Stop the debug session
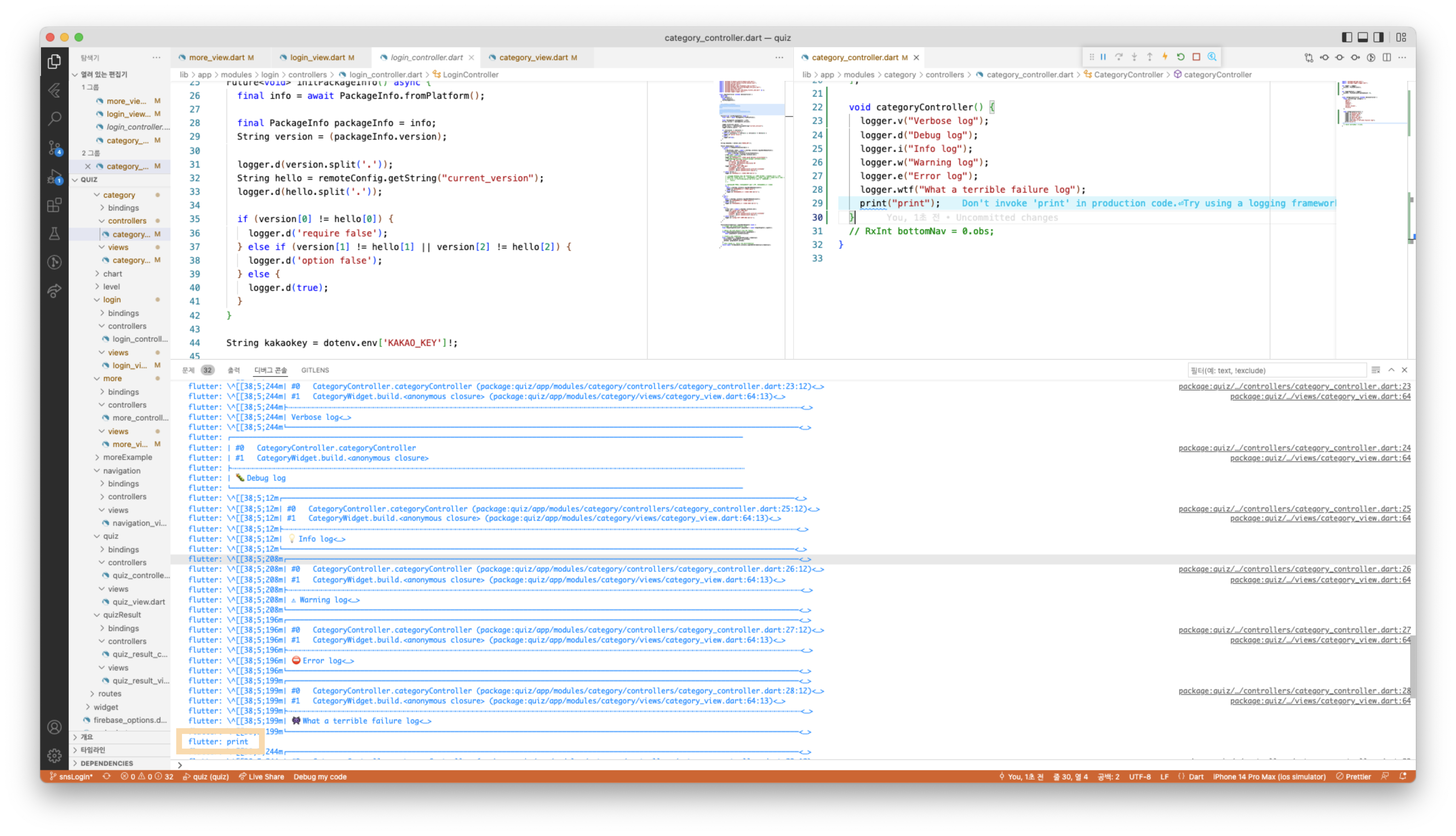The image size is (1456, 836). click(1196, 57)
